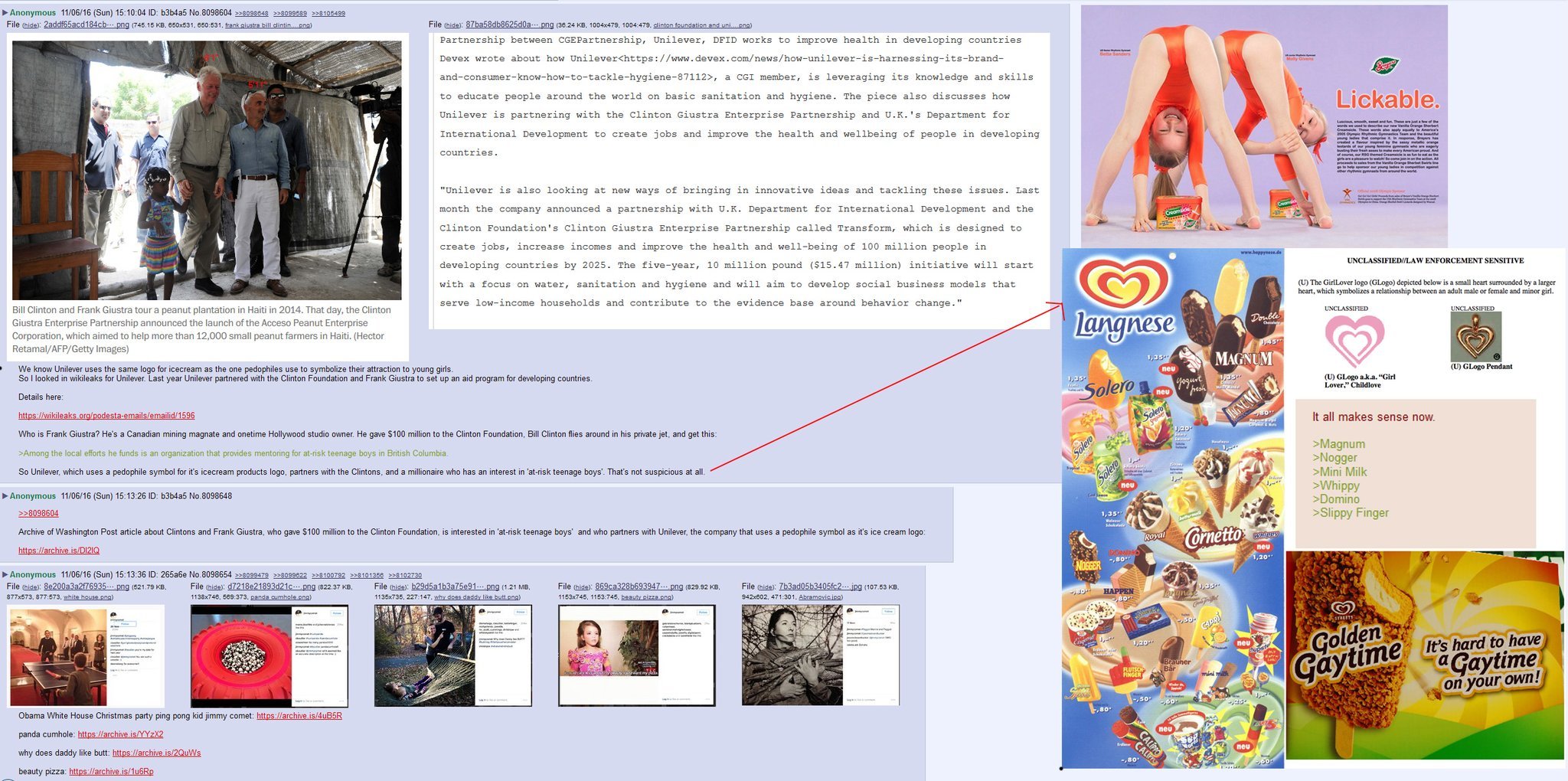This screenshot has width=1568, height=781.
Task: Open the wikileaks podesta-emails 1596 link
Action: point(106,416)
